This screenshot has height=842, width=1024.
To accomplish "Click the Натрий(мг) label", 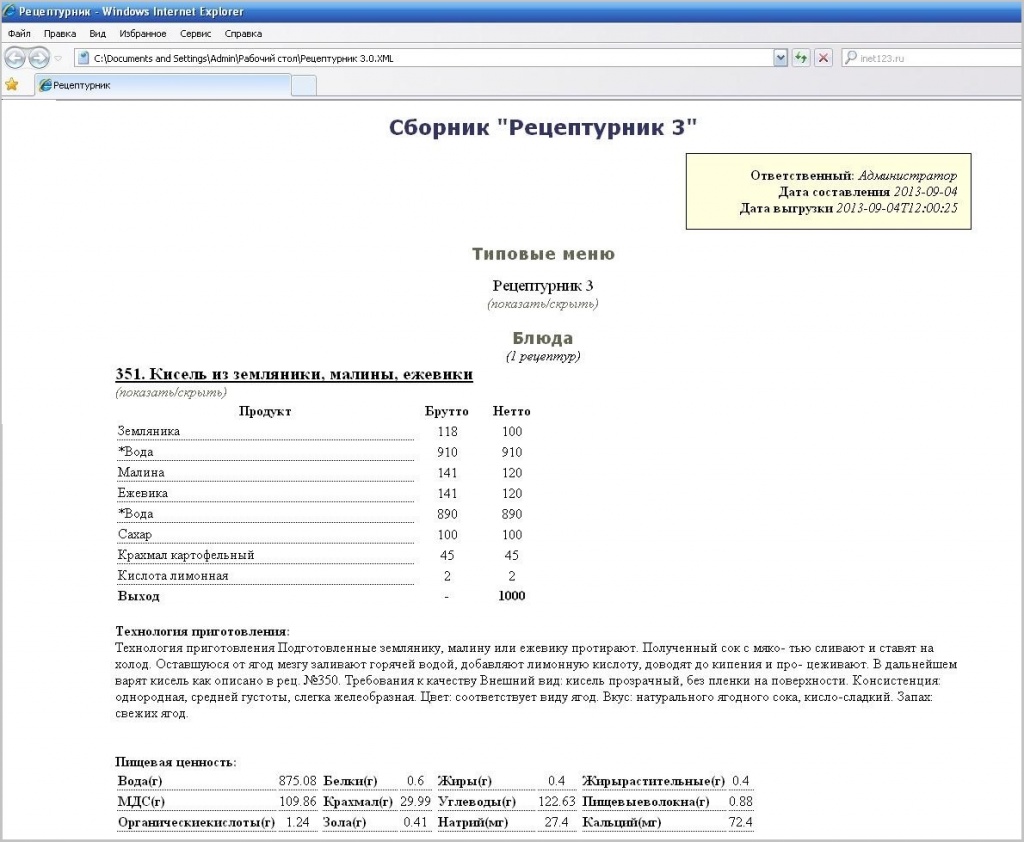I will point(473,822).
